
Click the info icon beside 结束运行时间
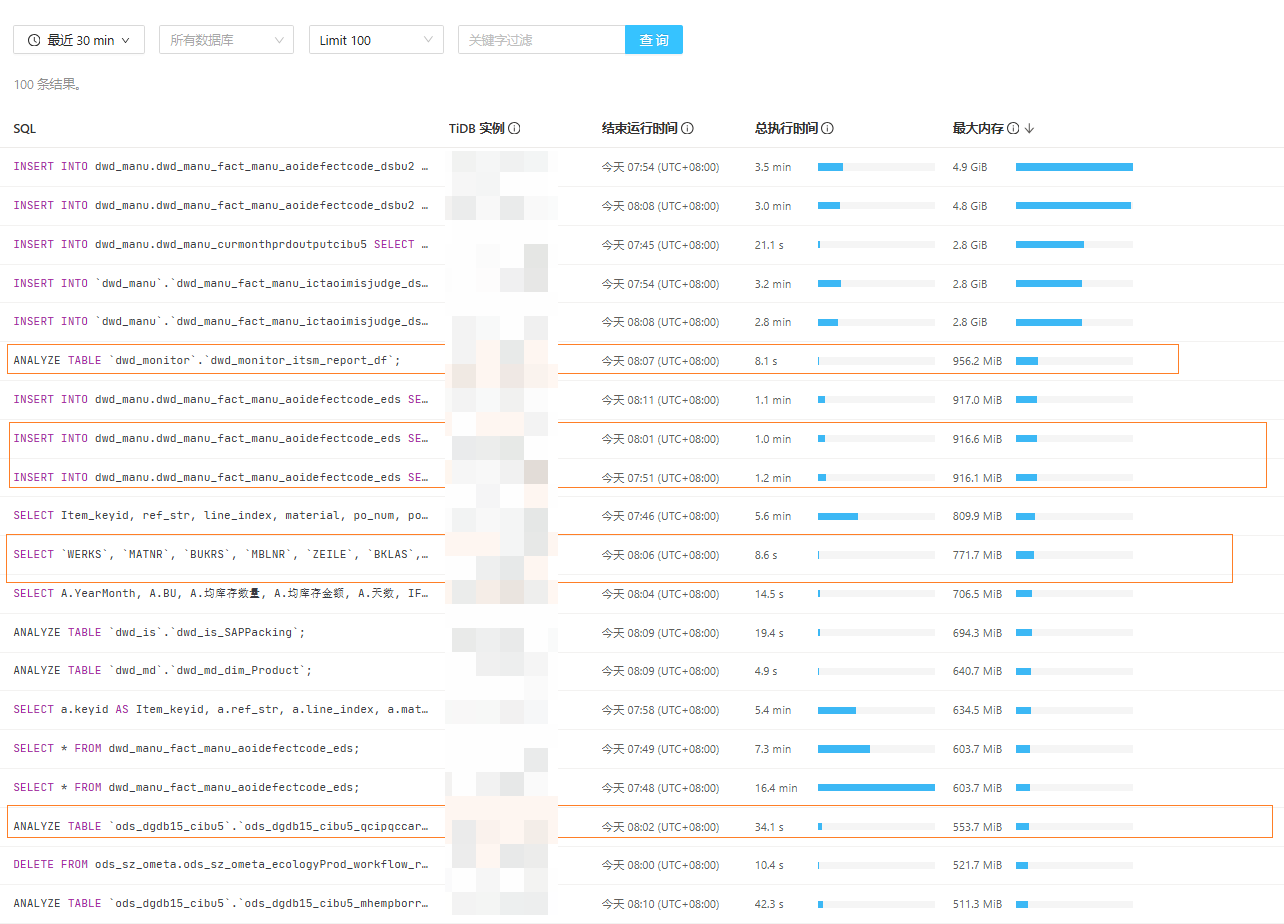point(687,129)
